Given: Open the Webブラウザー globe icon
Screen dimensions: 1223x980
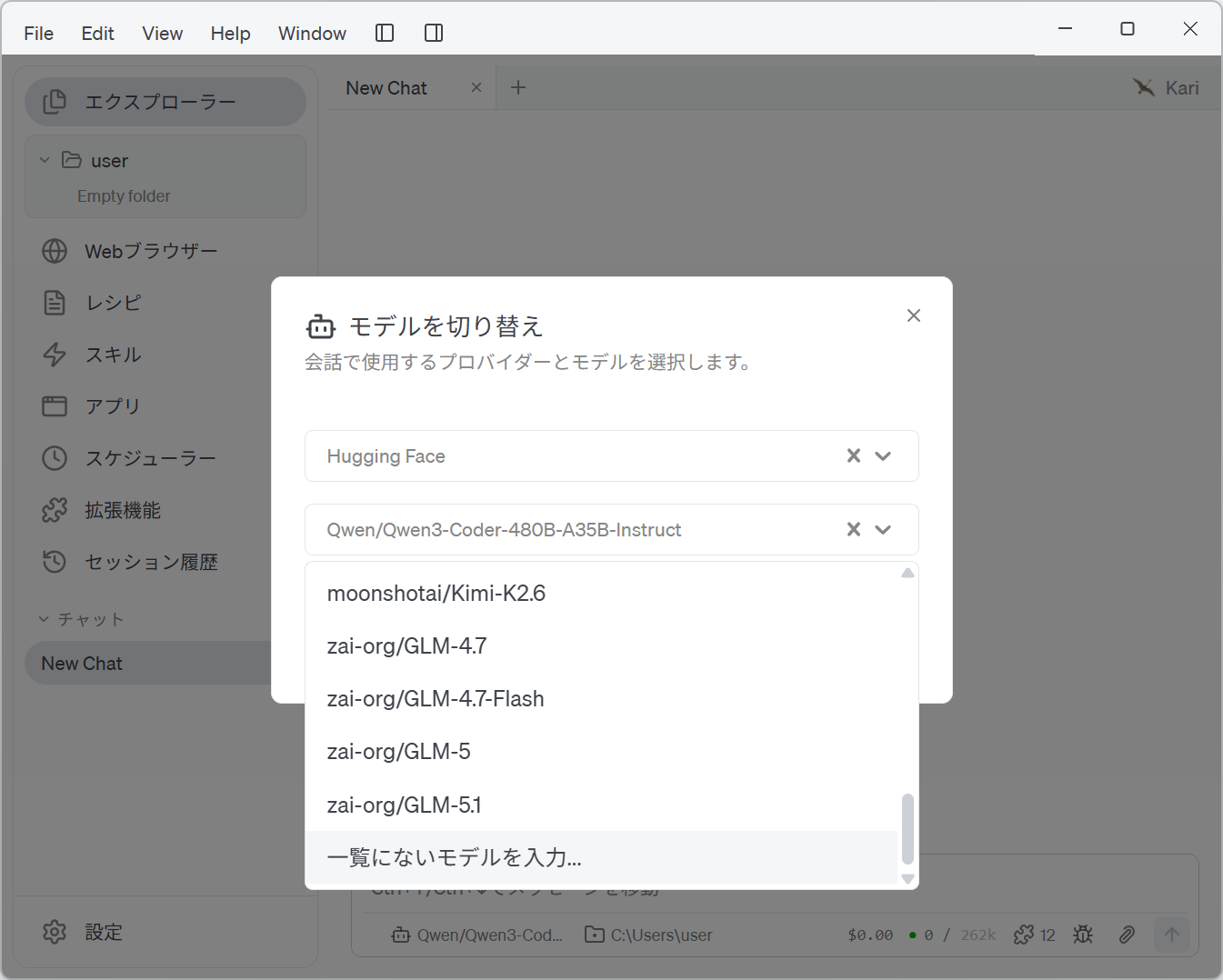Looking at the screenshot, I should click(x=55, y=251).
